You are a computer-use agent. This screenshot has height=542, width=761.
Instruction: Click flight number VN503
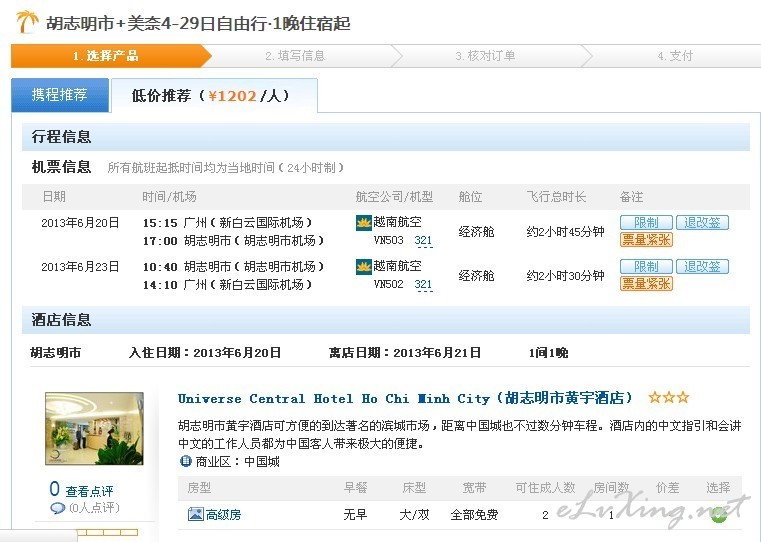[388, 240]
